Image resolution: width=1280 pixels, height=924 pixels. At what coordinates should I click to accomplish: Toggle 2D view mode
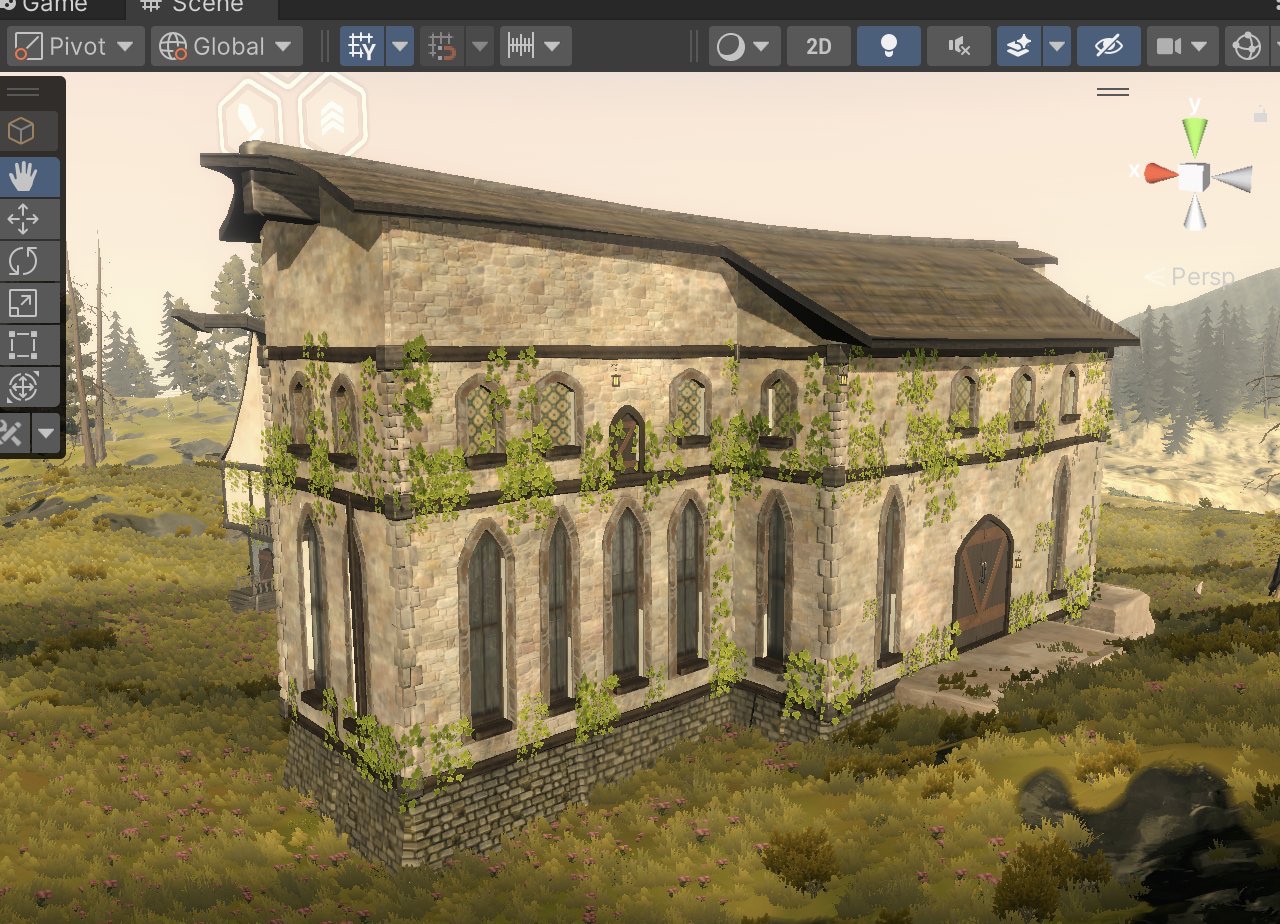click(818, 47)
